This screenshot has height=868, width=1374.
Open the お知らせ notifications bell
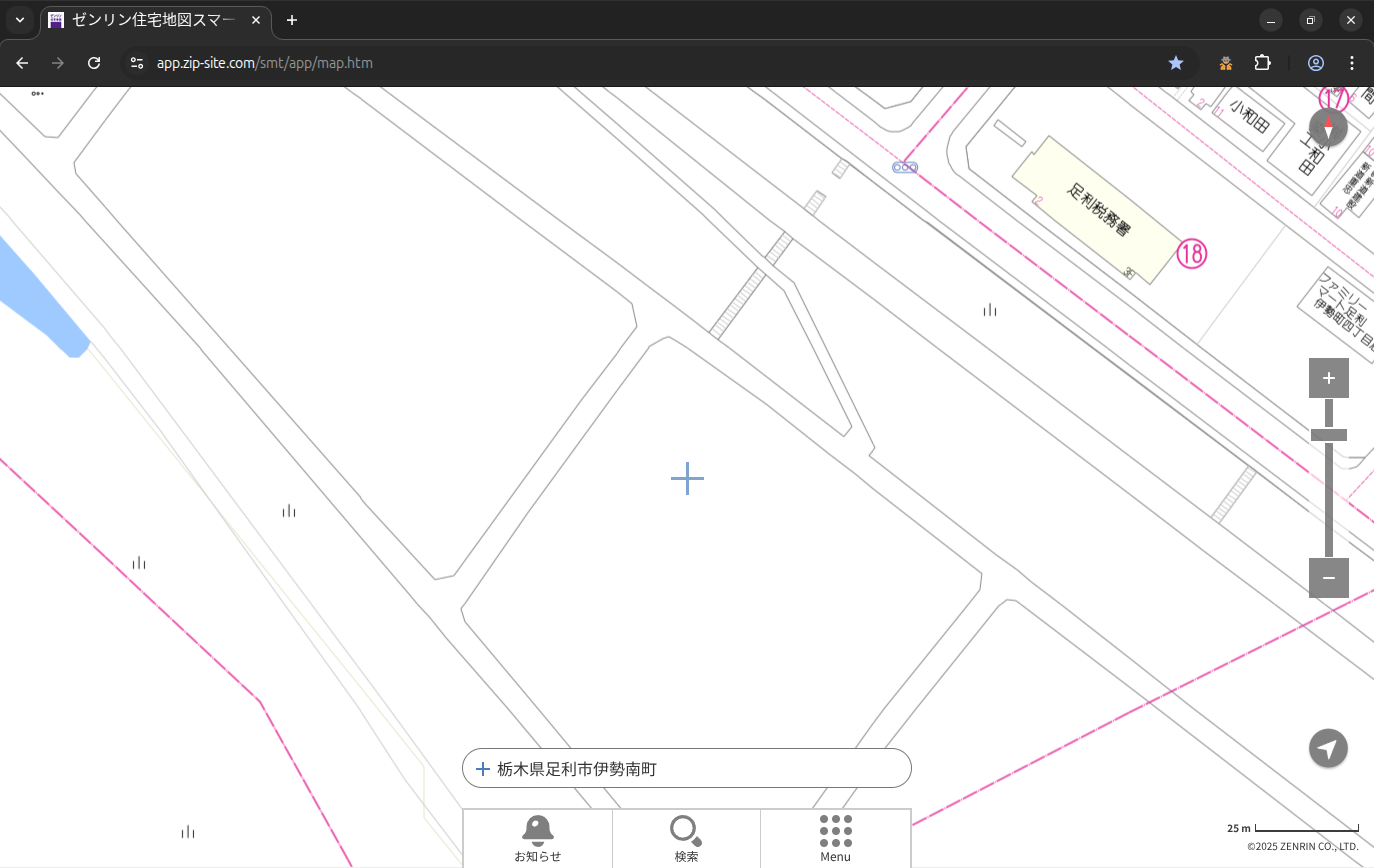tap(537, 837)
